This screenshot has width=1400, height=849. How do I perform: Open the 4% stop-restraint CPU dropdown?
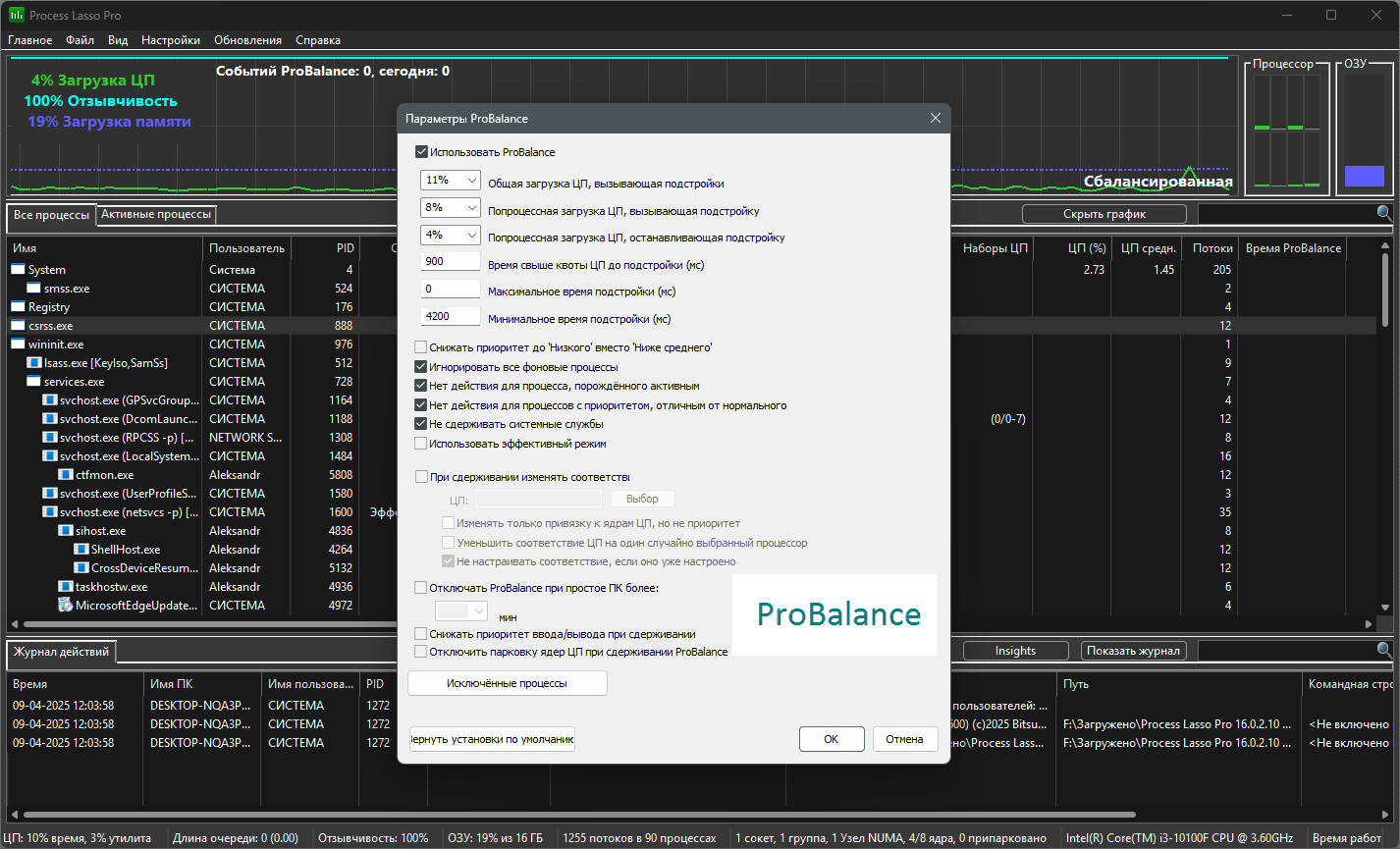click(451, 236)
